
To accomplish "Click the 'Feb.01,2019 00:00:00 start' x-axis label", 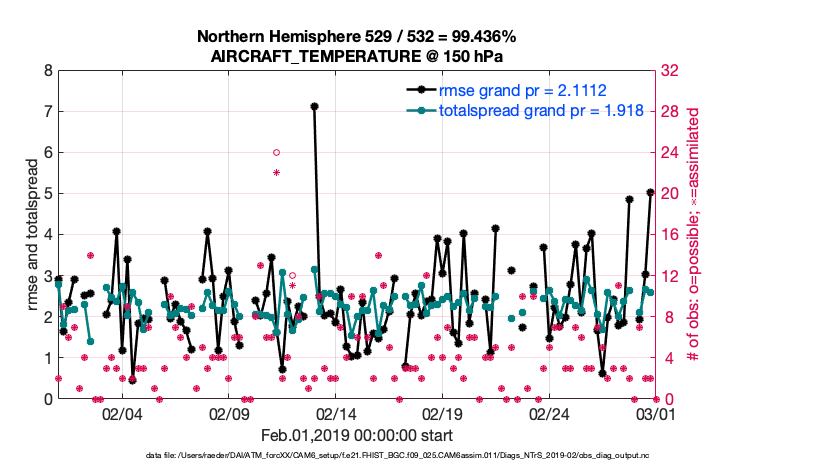I will (x=356, y=436).
